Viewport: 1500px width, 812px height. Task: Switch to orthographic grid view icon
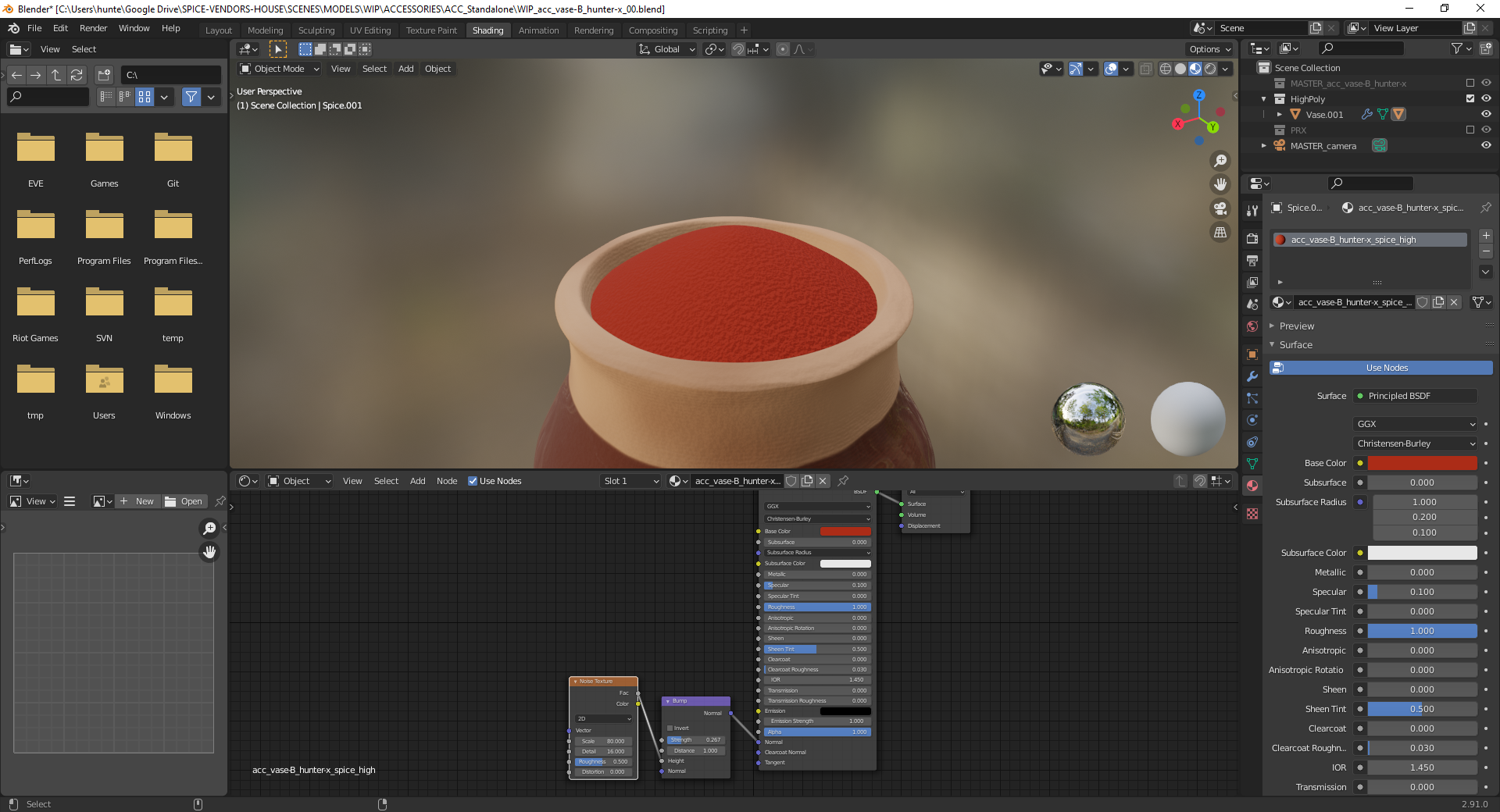point(1220,233)
